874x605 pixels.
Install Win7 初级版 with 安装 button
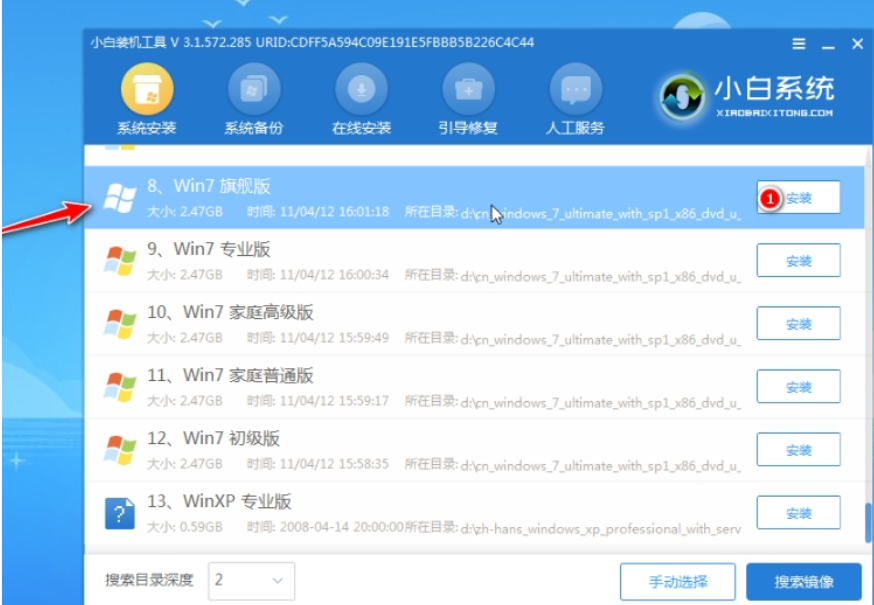click(x=798, y=449)
